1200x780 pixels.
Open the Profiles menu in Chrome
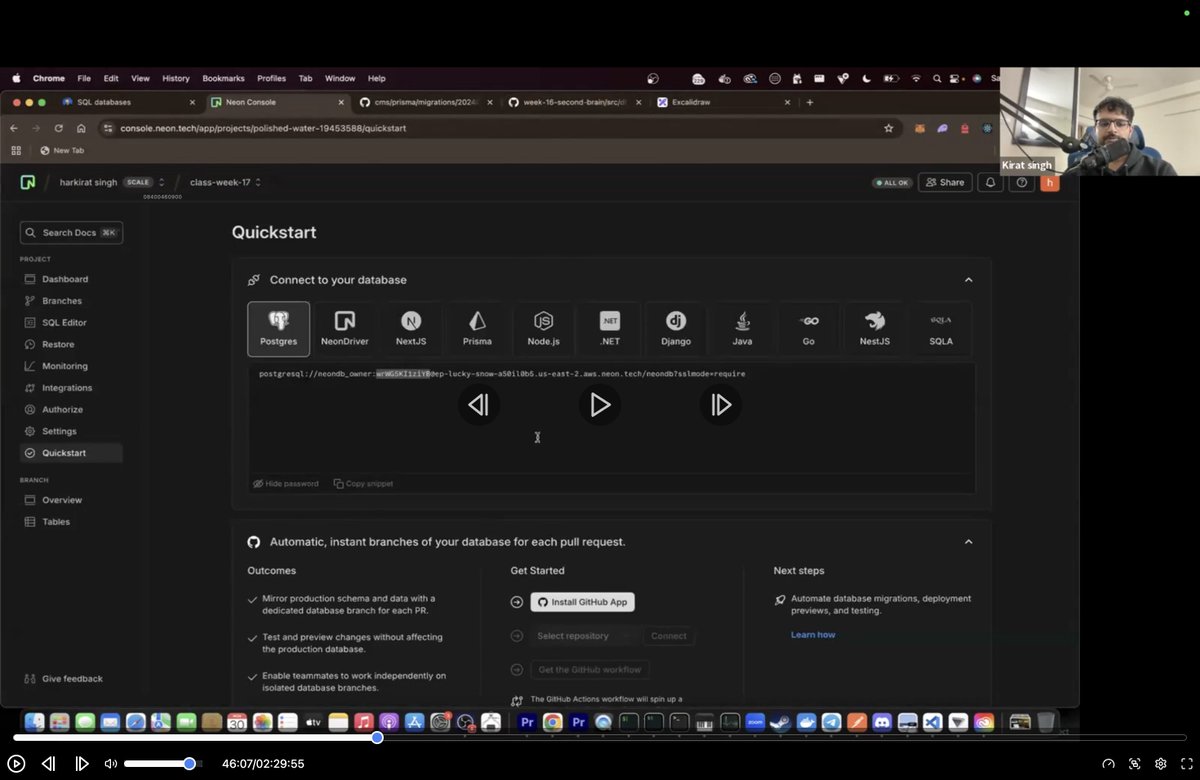pyautogui.click(x=271, y=78)
